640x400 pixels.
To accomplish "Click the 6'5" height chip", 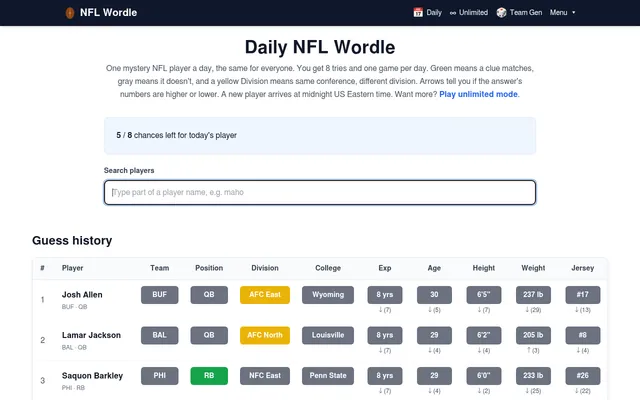I will (484, 295).
